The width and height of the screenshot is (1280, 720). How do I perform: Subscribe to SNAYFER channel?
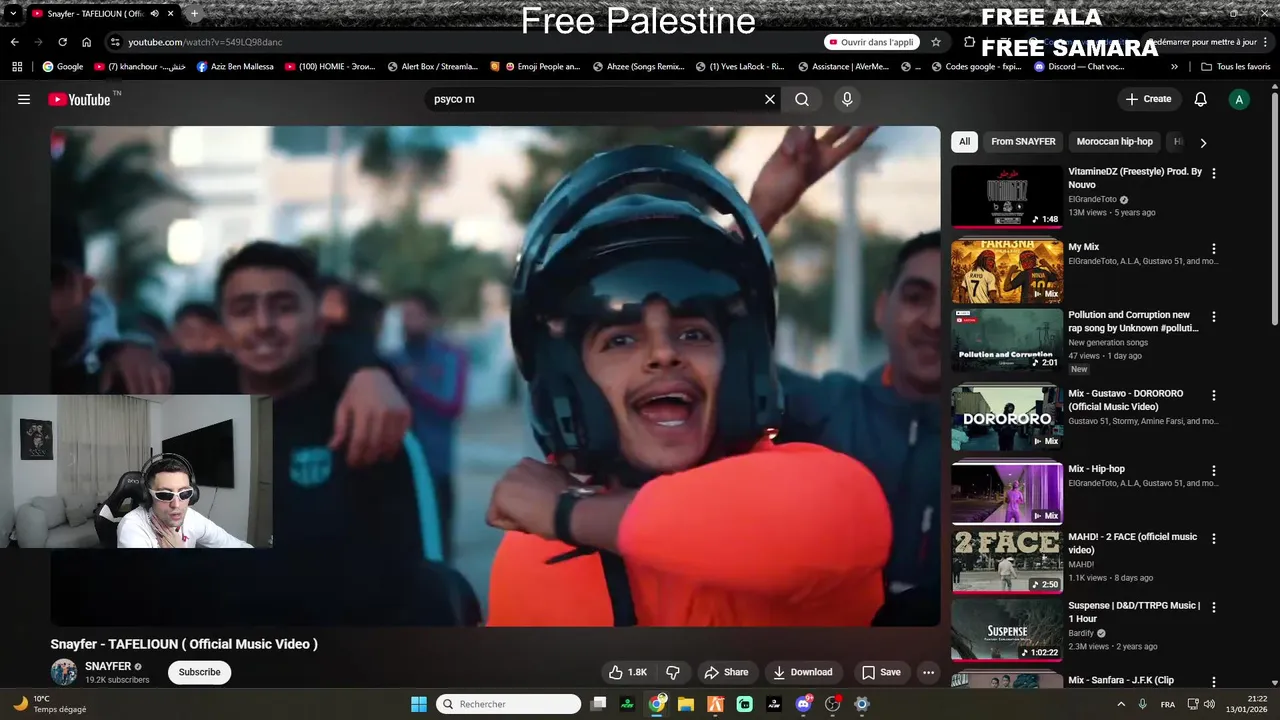coord(199,672)
